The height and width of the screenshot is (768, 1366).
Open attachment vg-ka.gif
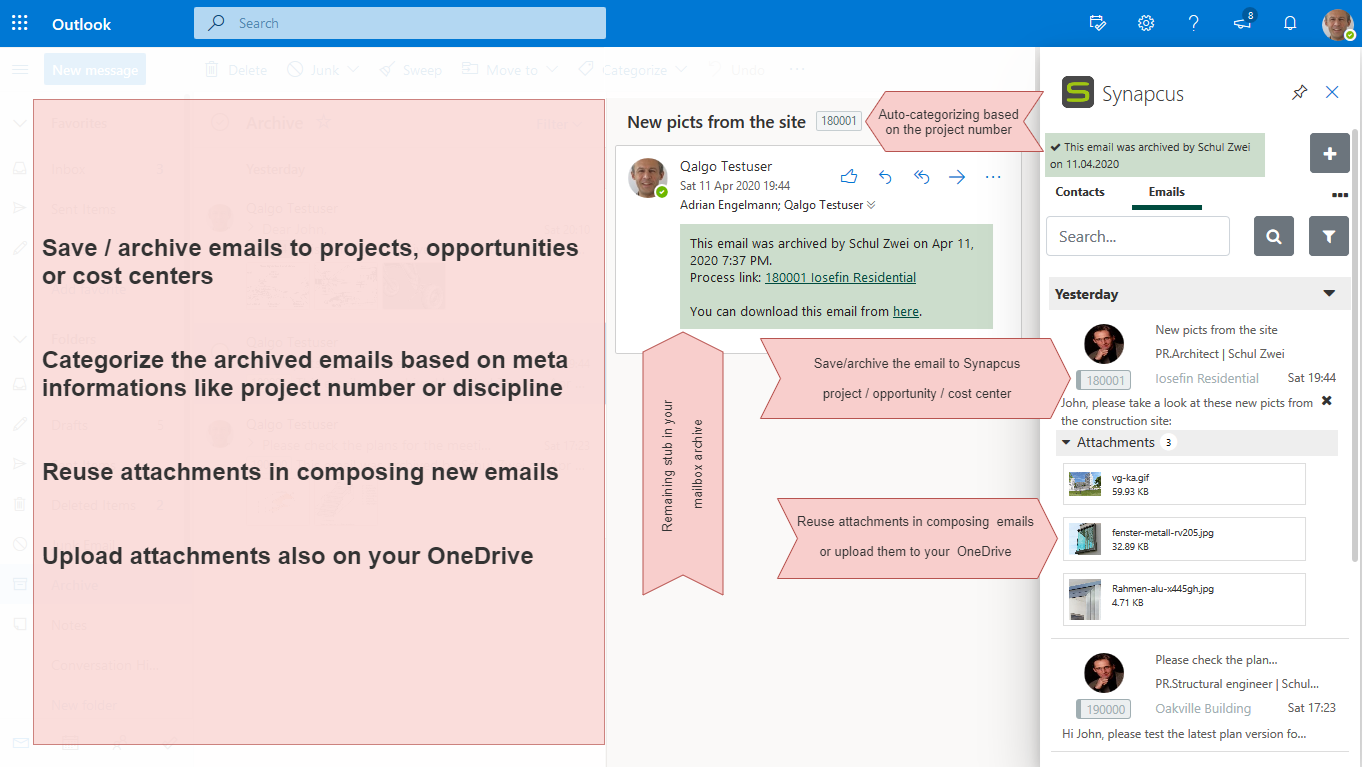tap(1184, 484)
